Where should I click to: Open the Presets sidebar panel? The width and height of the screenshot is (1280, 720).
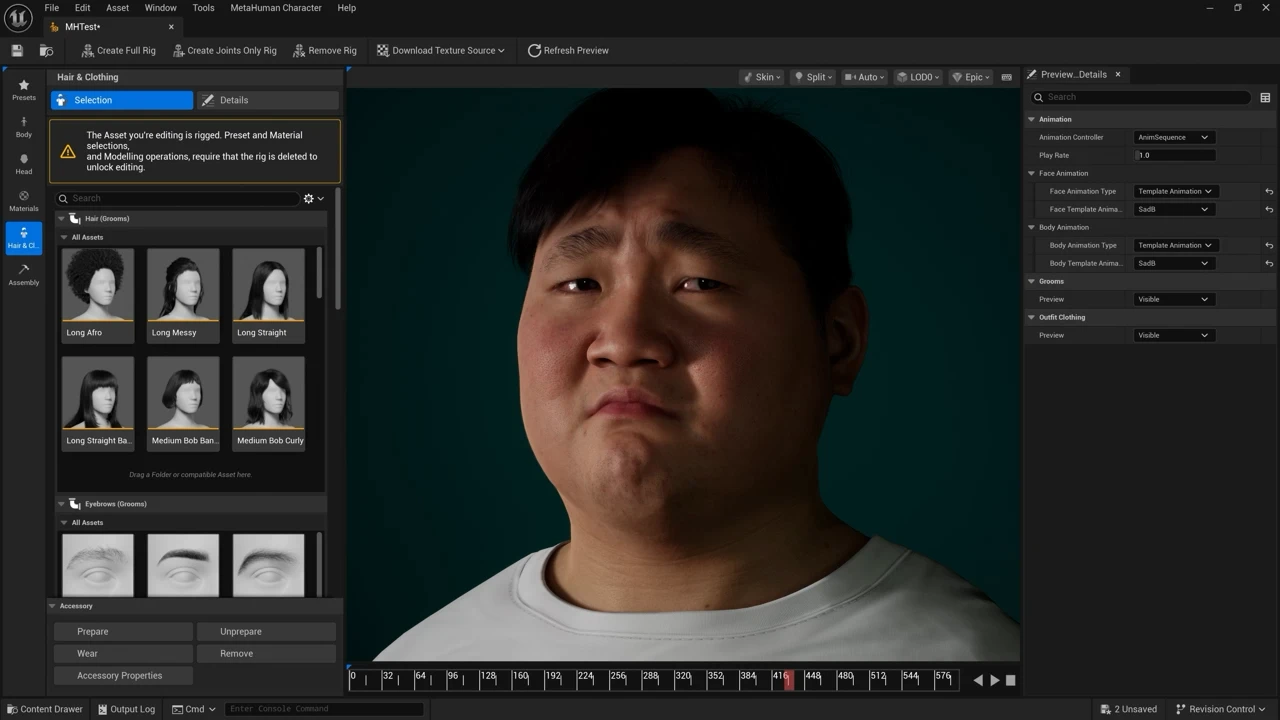(x=23, y=89)
